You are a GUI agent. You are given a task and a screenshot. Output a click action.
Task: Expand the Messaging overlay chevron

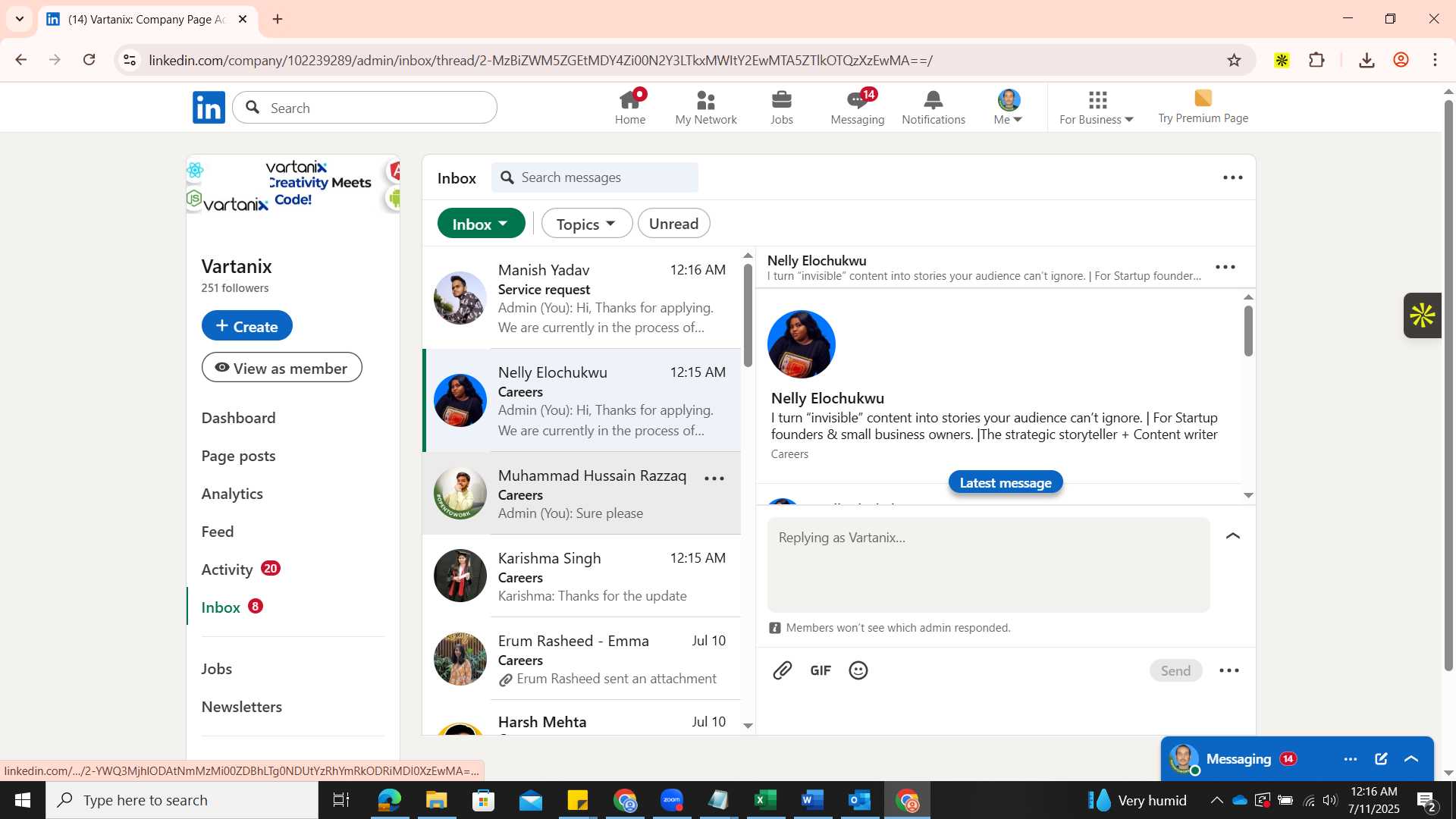1411,759
